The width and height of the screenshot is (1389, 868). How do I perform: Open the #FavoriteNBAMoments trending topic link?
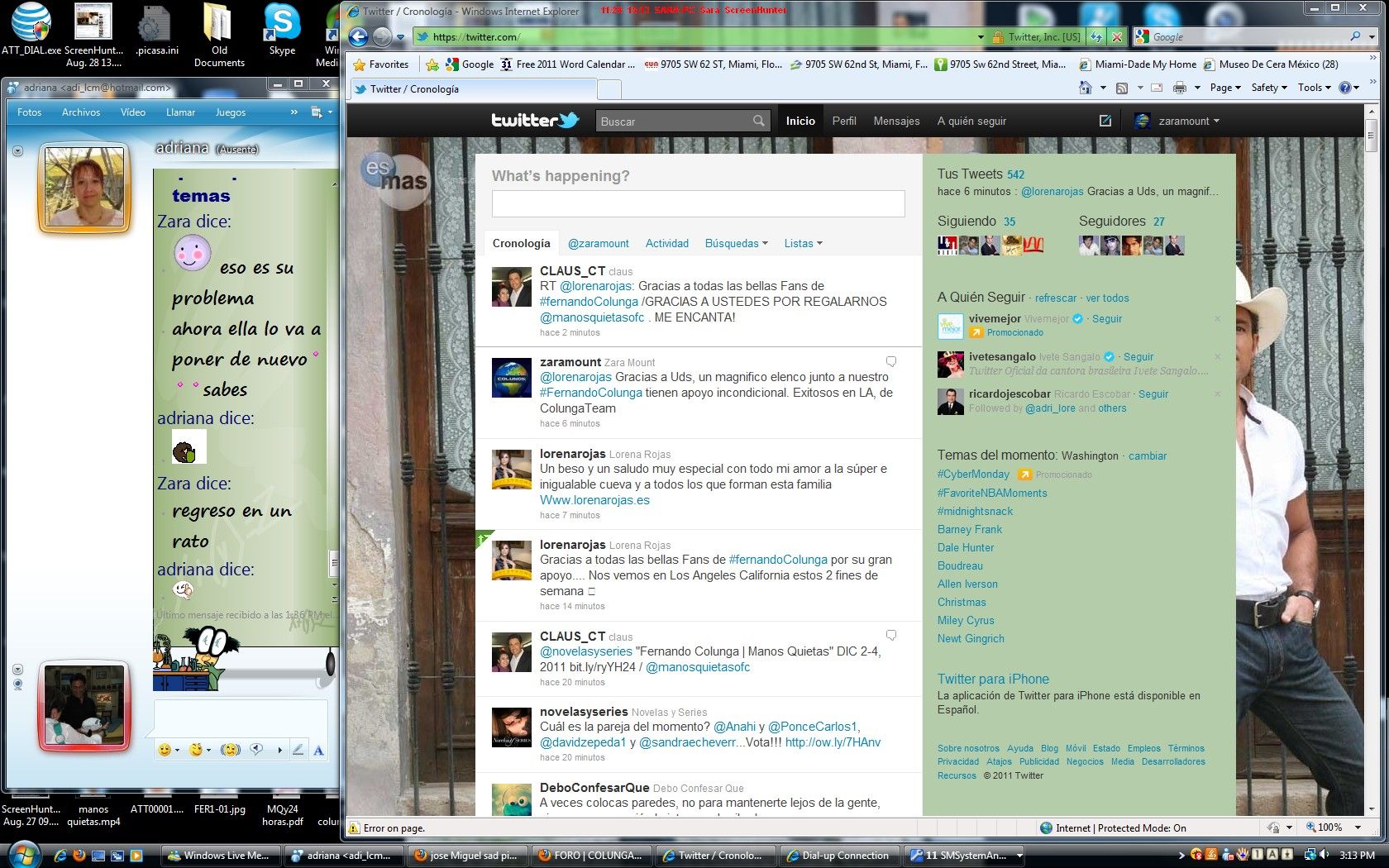(991, 493)
